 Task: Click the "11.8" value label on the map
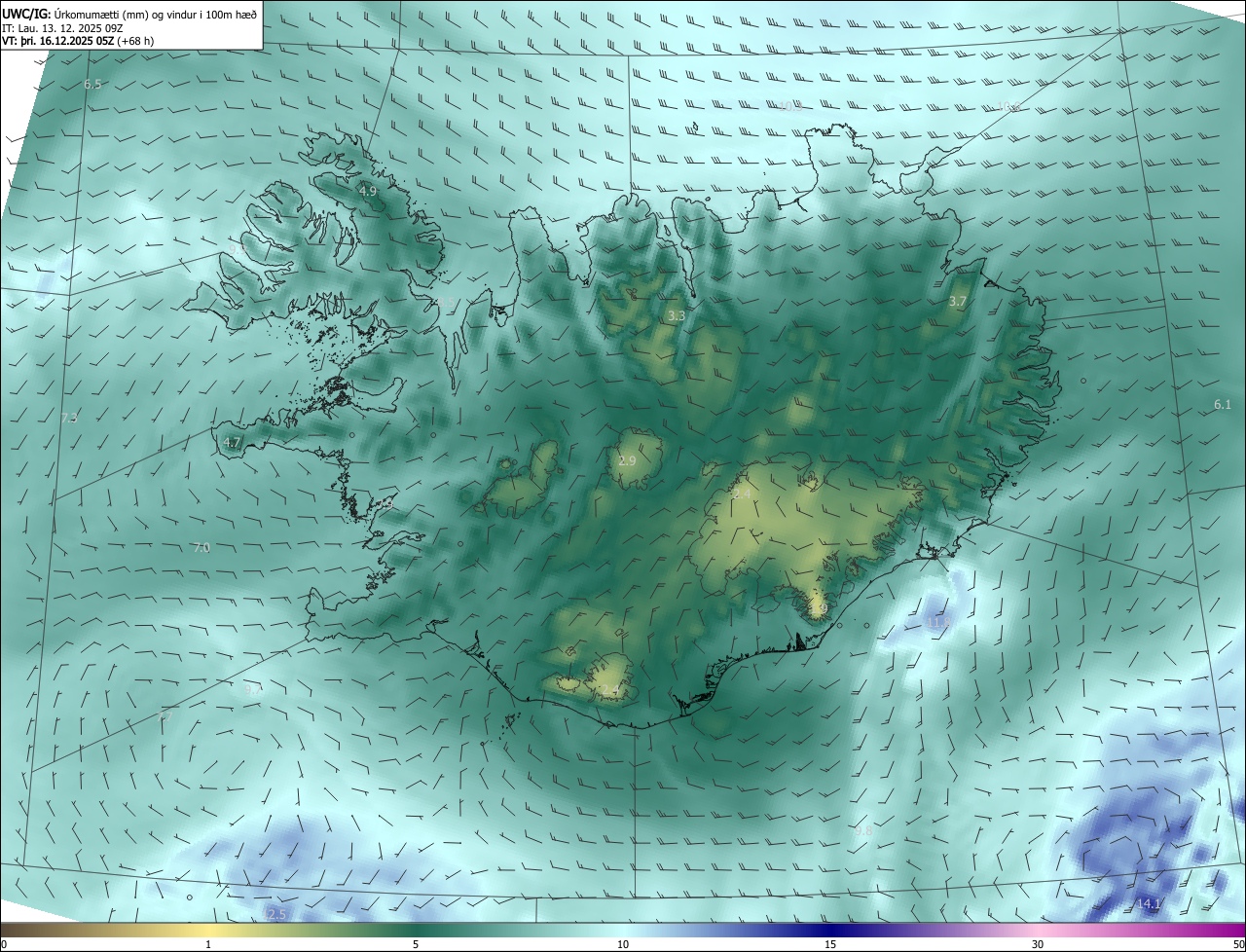coord(938,621)
